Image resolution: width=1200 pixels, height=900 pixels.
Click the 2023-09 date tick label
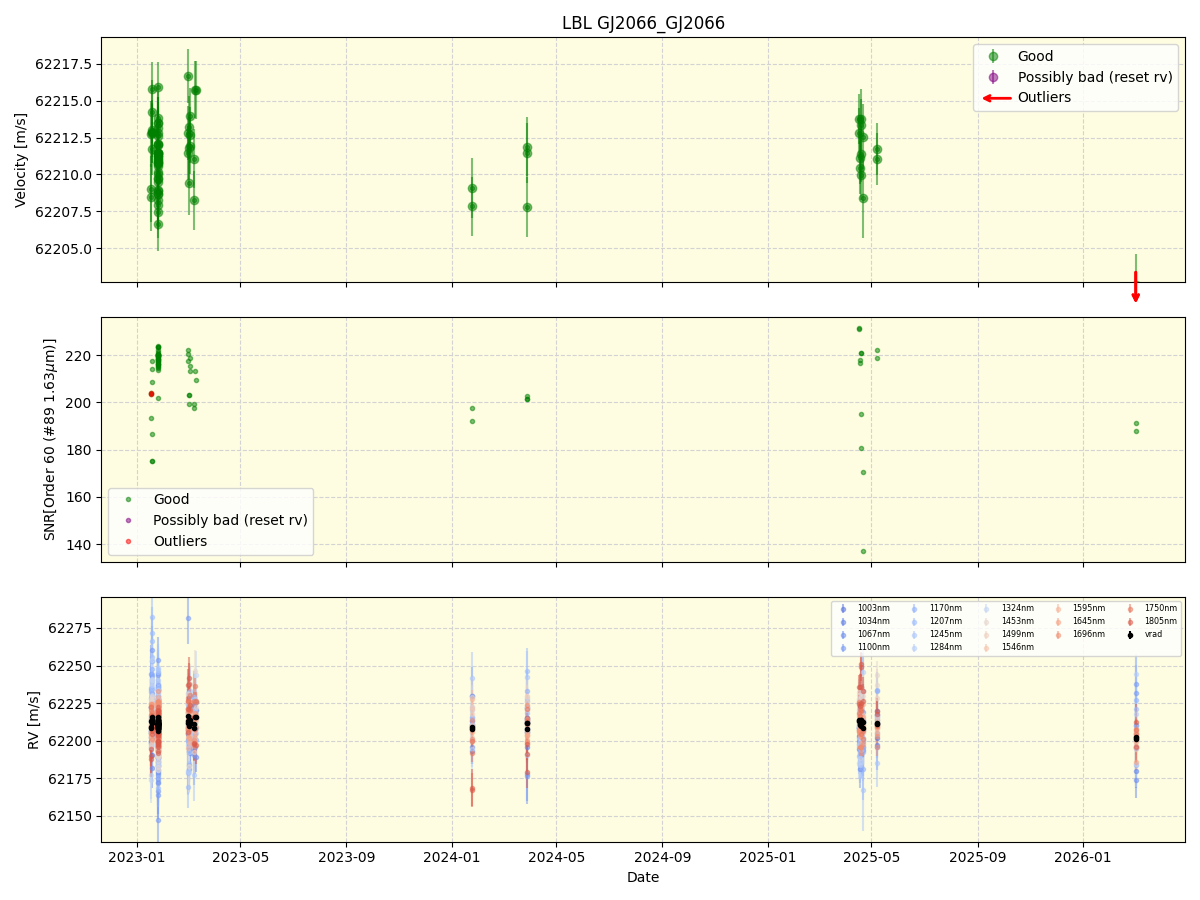346,857
